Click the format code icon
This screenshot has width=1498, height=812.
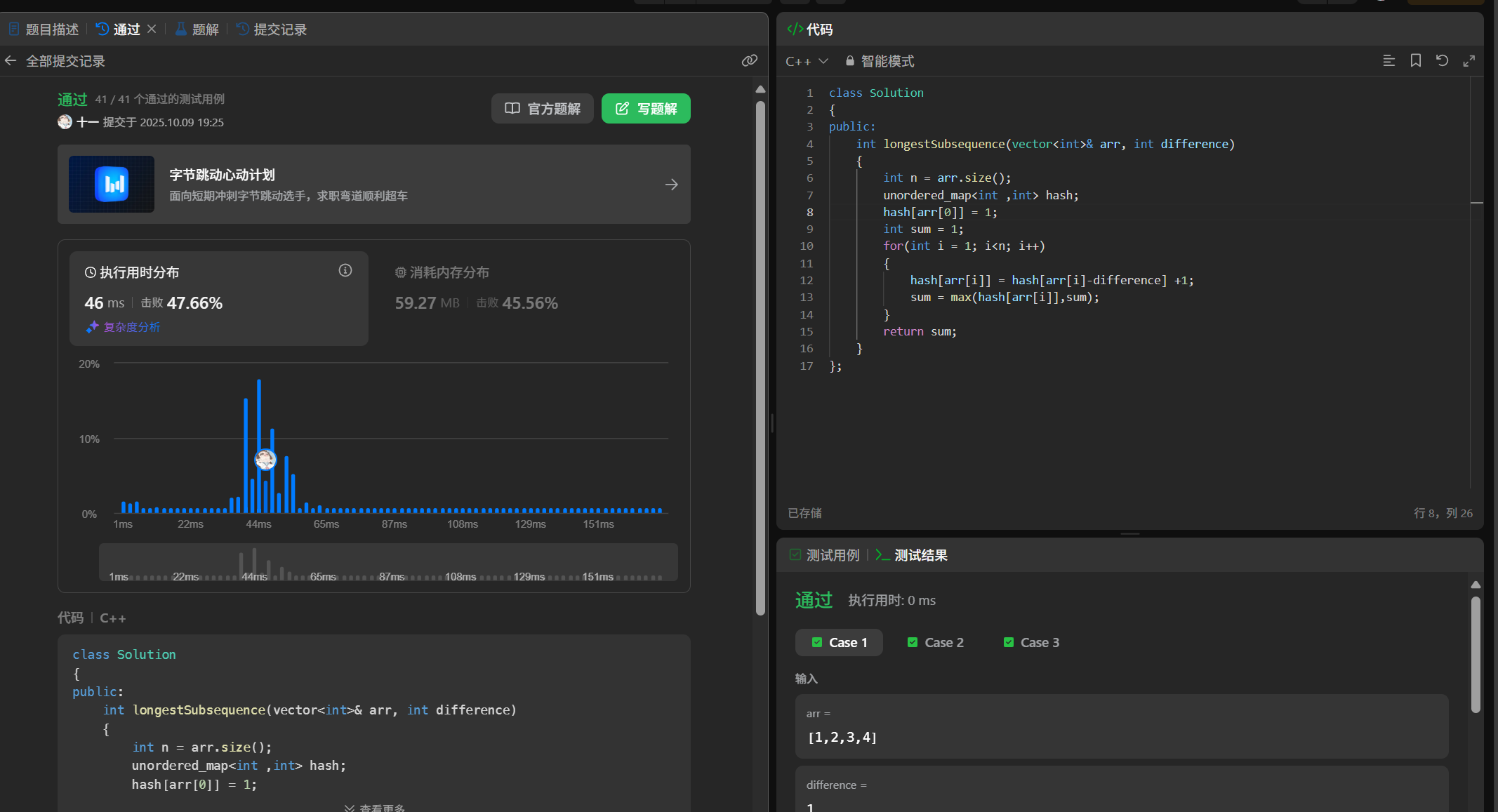pos(1388,61)
